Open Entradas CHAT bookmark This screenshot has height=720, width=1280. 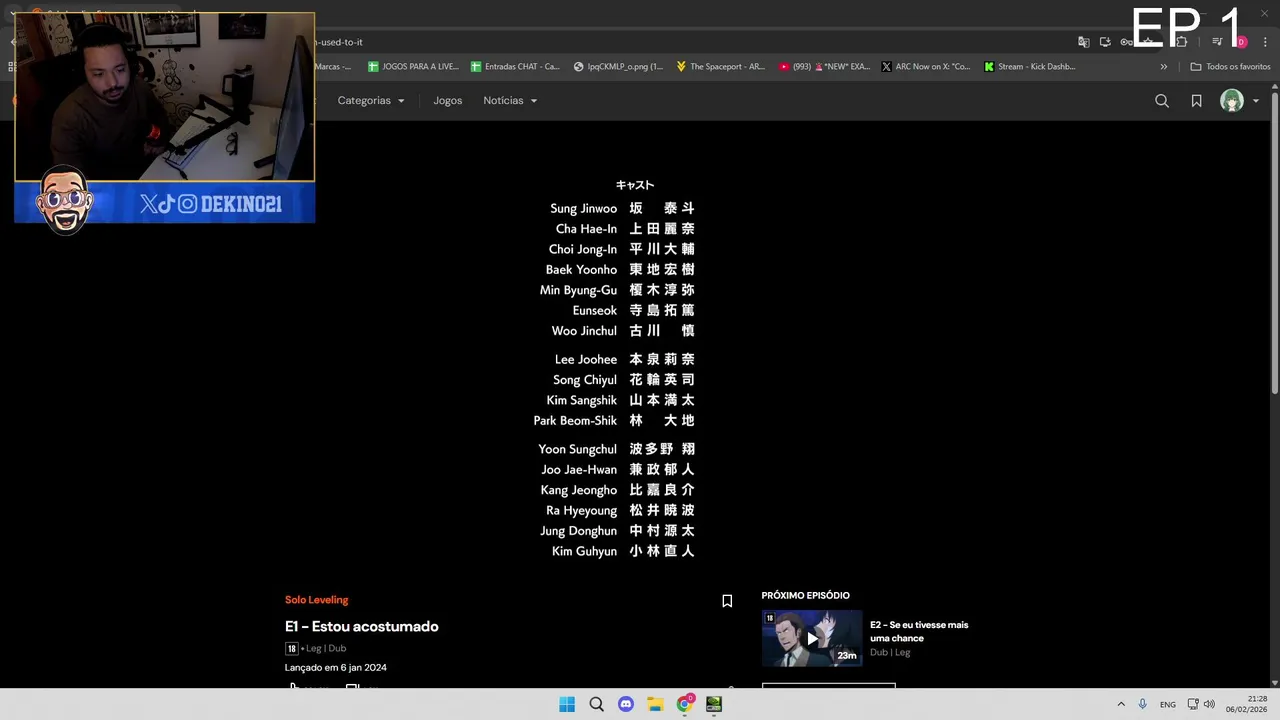click(515, 67)
